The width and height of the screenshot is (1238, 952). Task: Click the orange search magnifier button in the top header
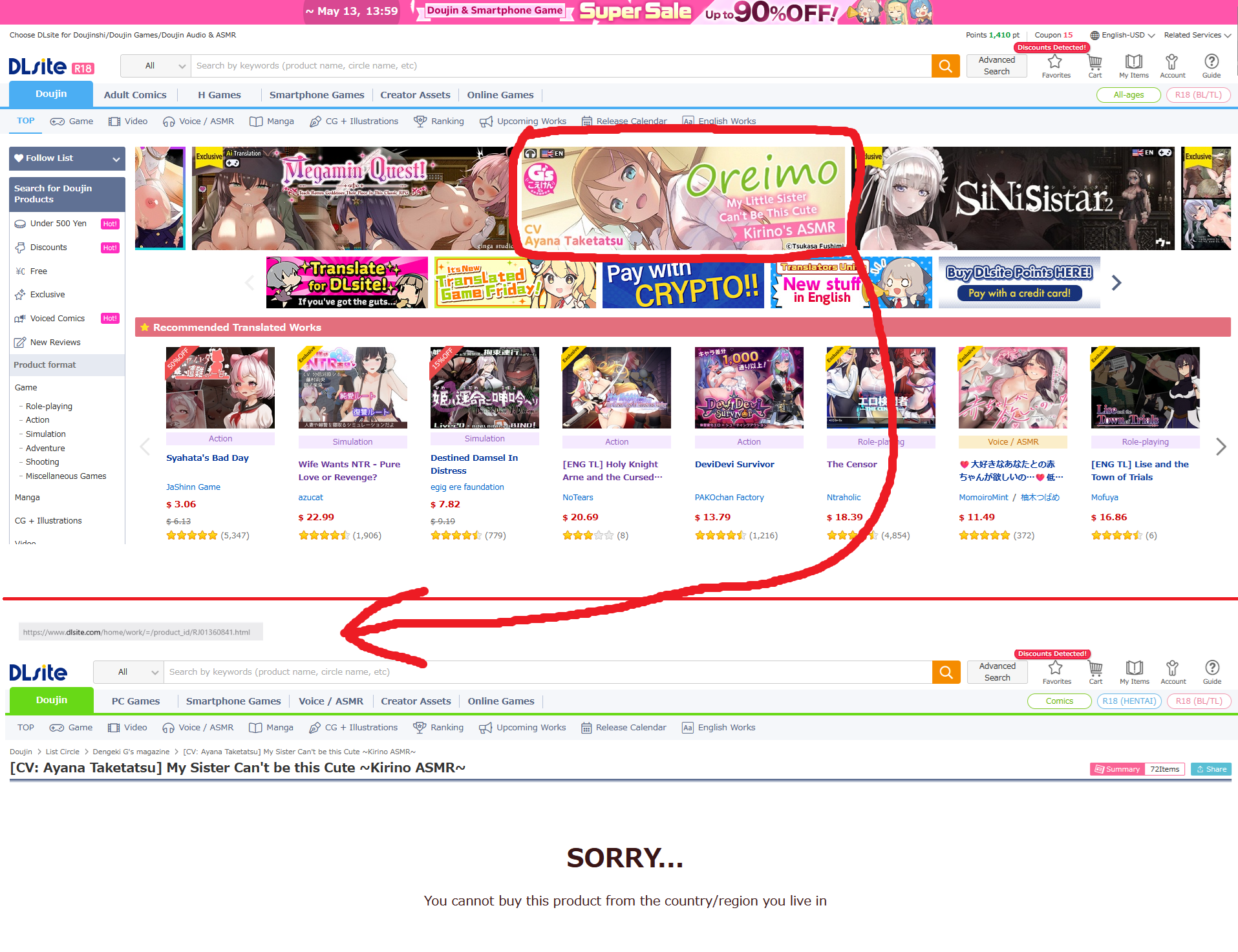coord(945,66)
